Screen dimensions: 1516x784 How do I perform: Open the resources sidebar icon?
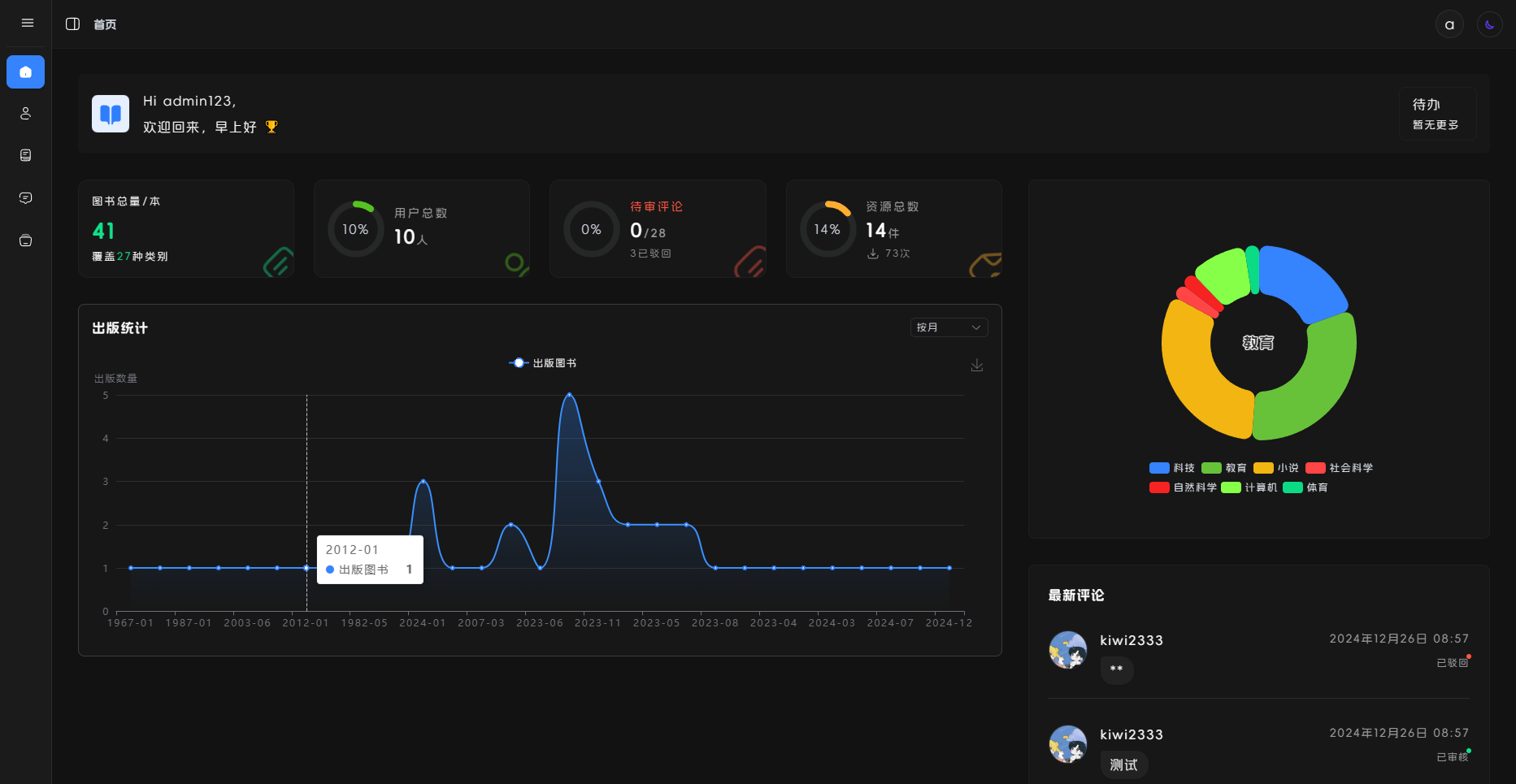25,240
